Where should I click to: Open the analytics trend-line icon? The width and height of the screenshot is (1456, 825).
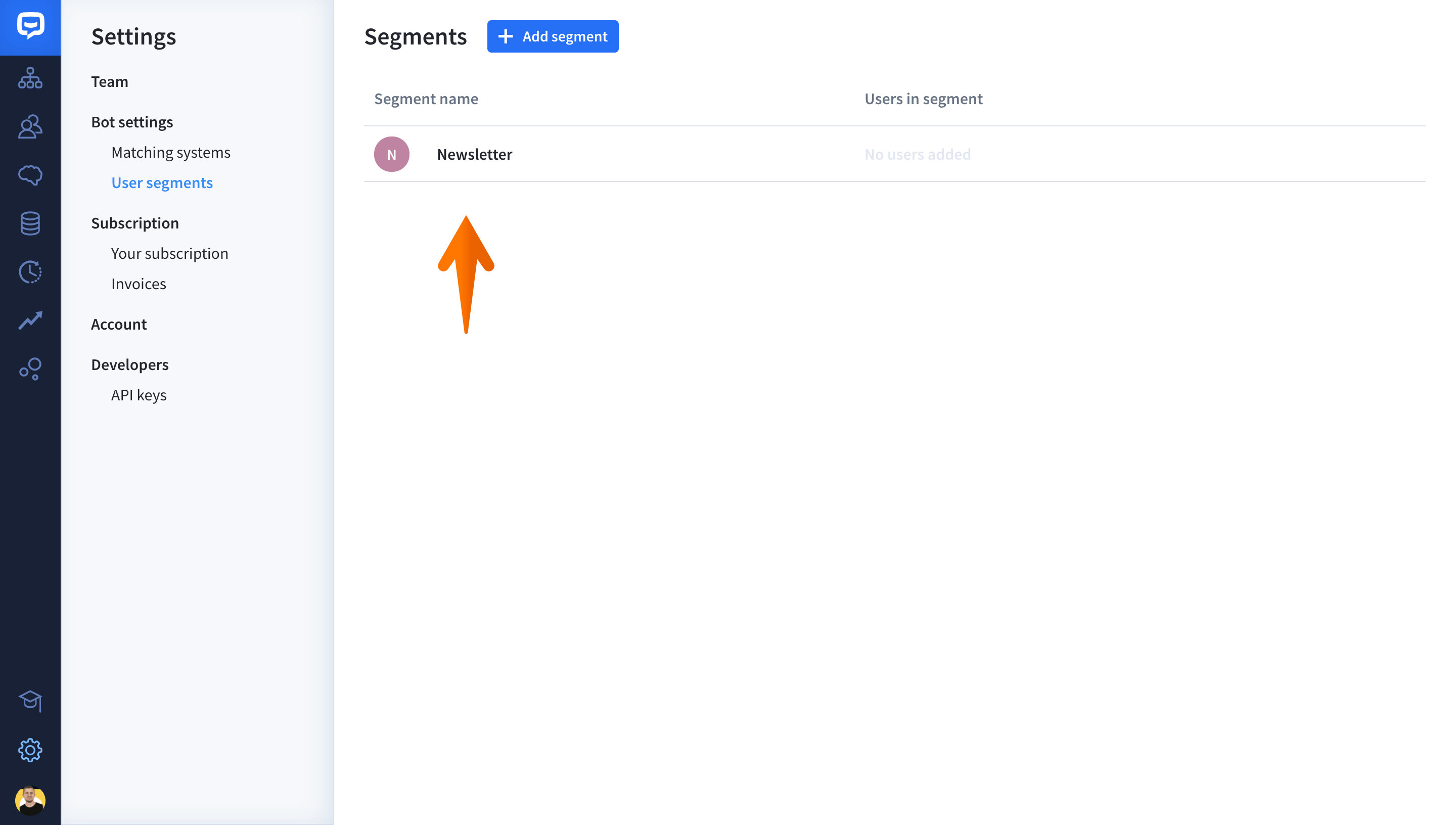[30, 320]
